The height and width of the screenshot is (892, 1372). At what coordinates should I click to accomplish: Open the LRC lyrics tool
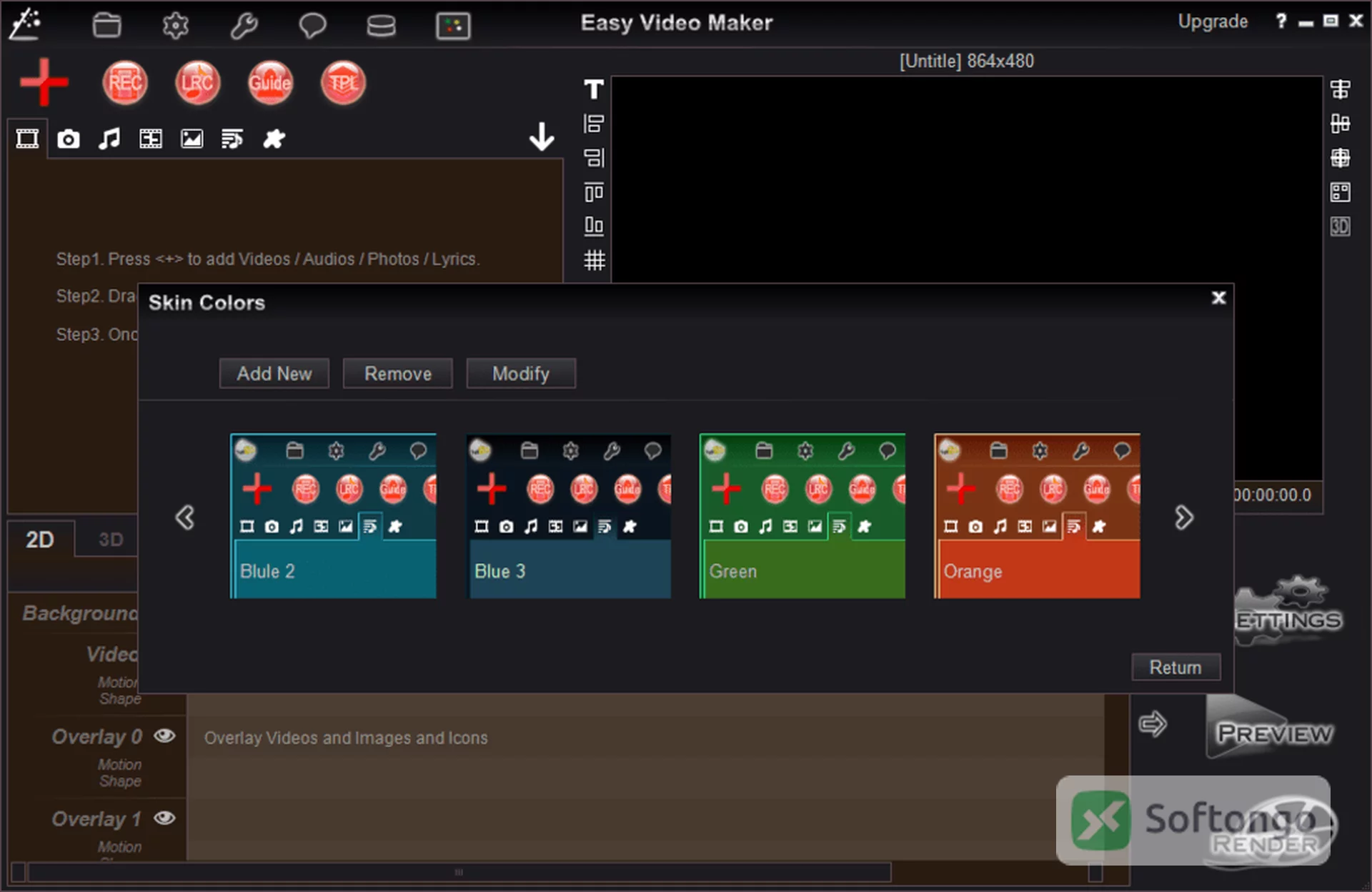[197, 83]
